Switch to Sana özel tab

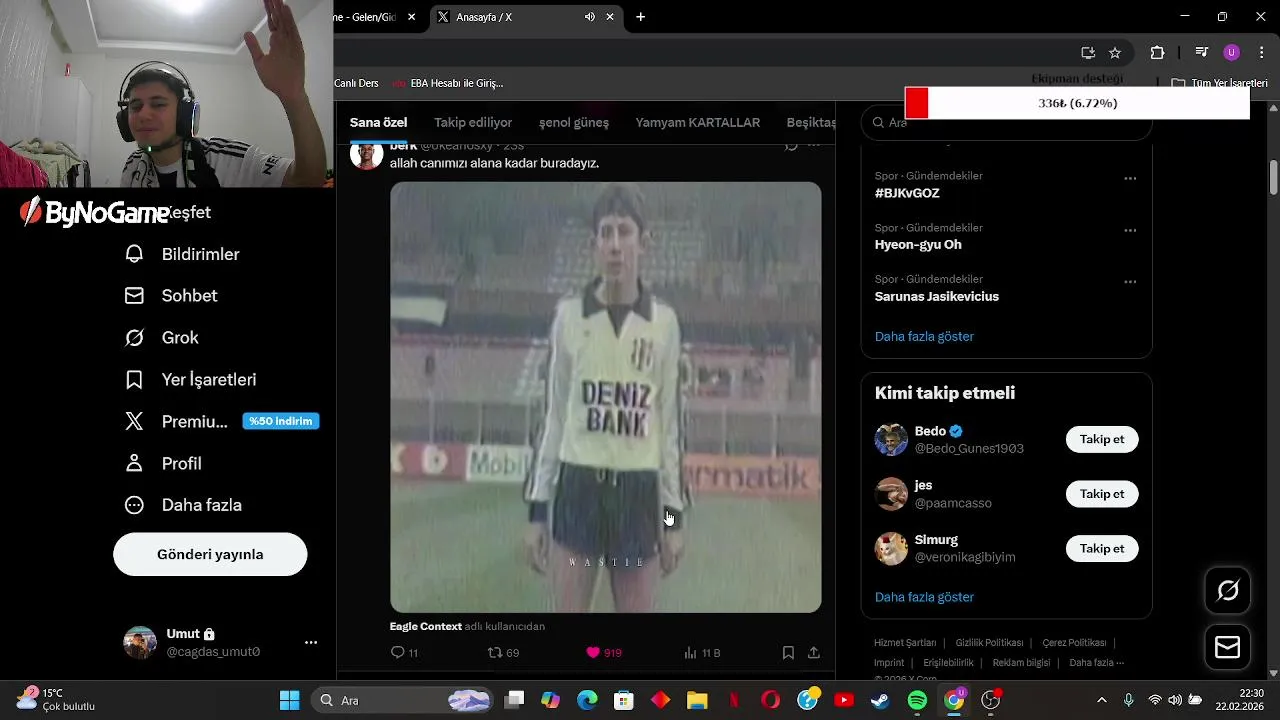[x=378, y=123]
